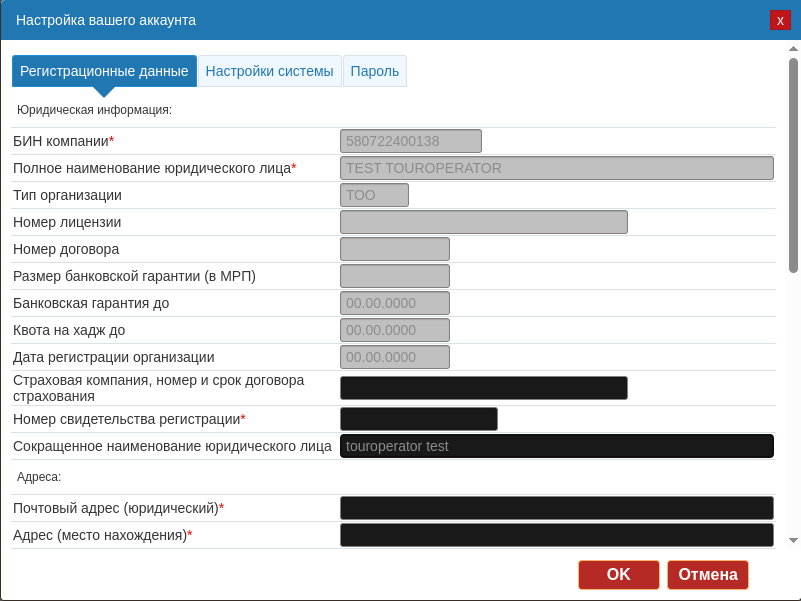801x601 pixels.
Task: Click the vertical scrollbar thumb
Action: click(793, 165)
